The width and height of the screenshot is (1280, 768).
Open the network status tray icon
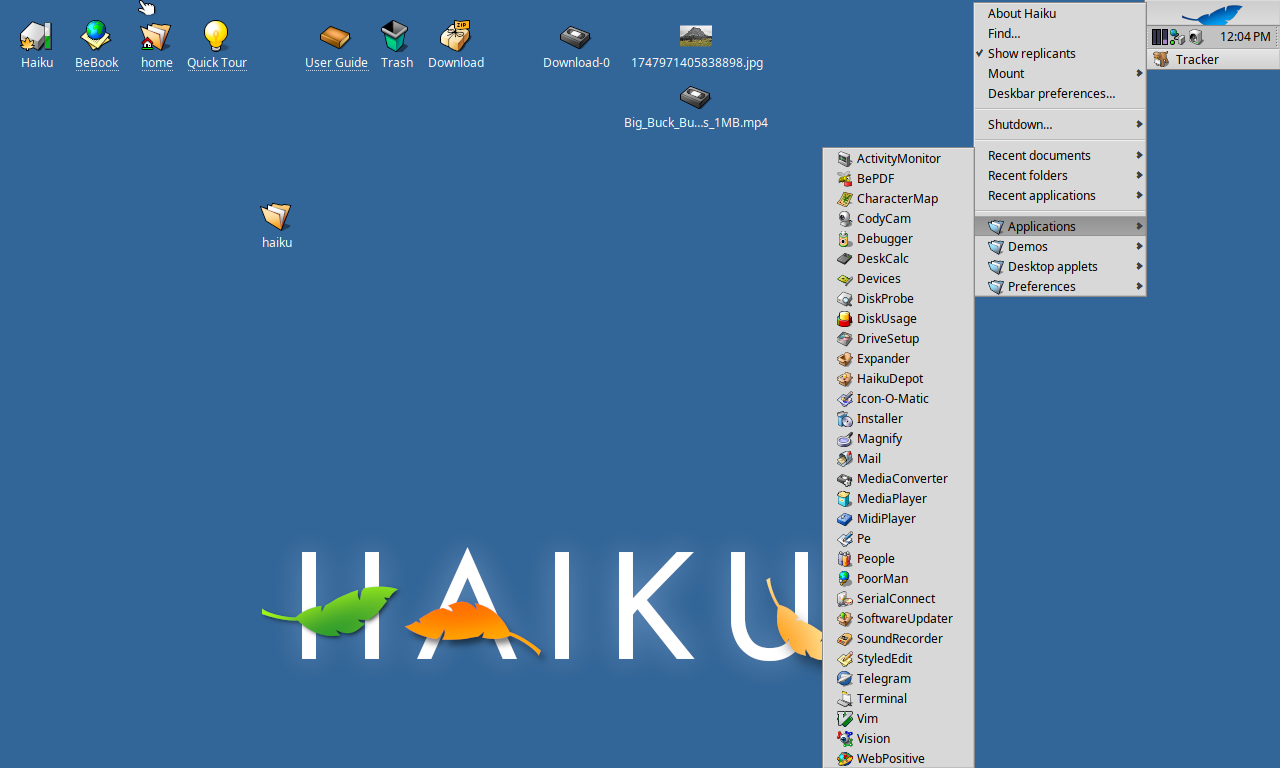pos(1177,37)
